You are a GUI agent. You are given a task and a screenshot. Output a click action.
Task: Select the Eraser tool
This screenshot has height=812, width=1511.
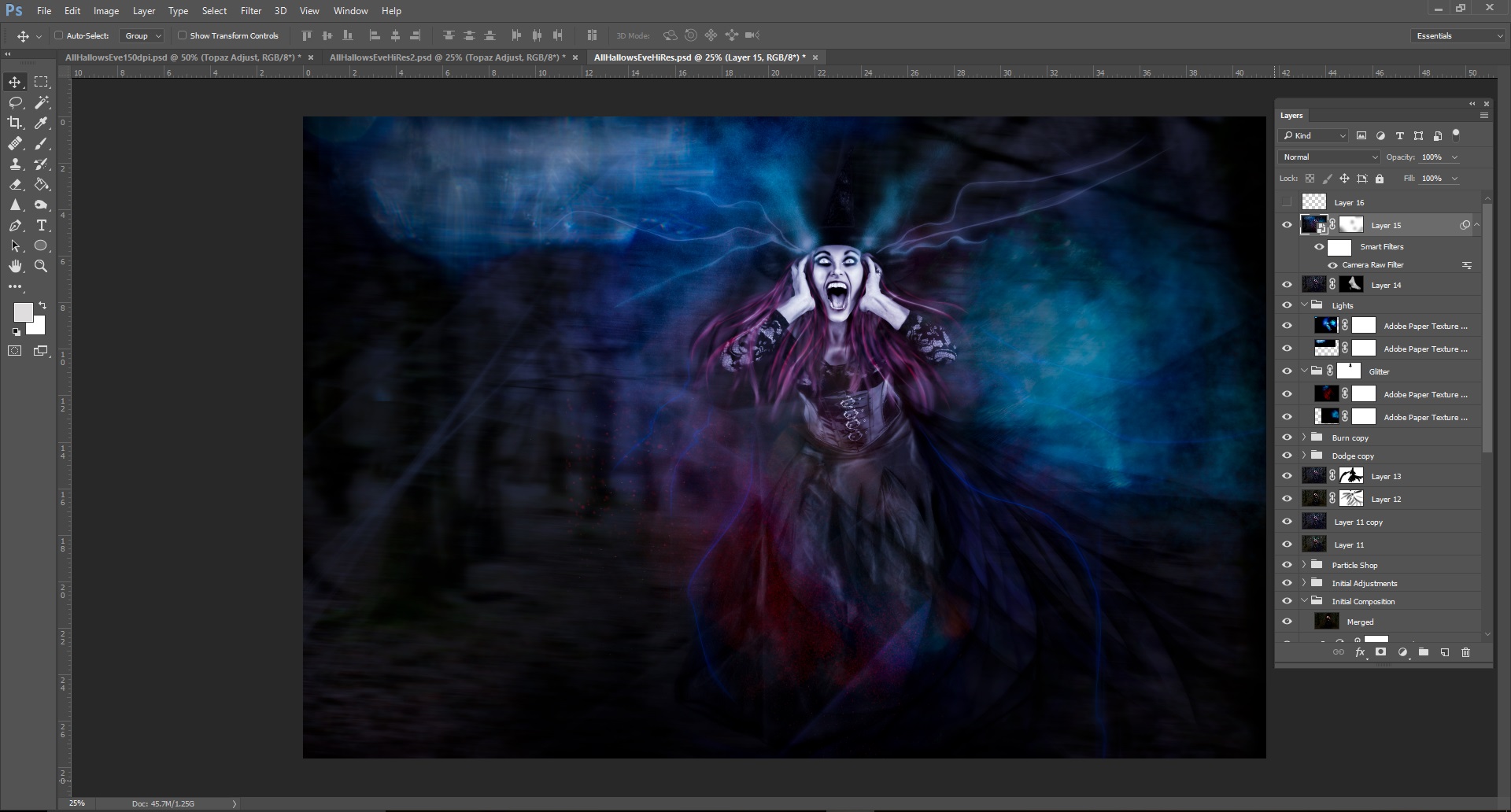[15, 184]
